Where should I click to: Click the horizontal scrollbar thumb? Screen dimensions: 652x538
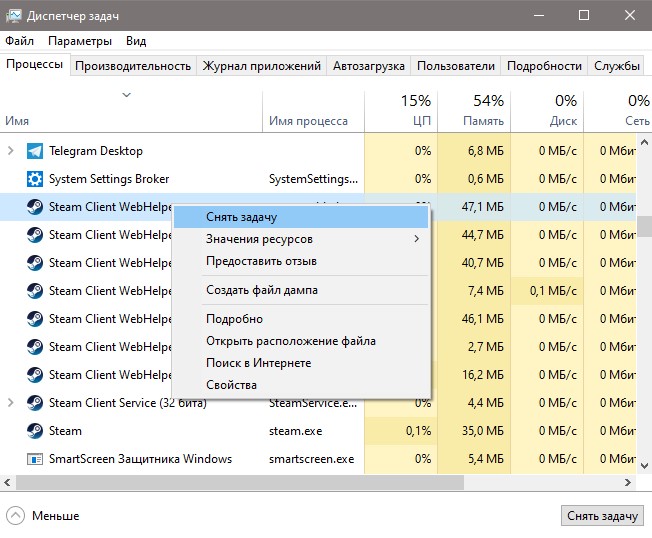(240, 483)
